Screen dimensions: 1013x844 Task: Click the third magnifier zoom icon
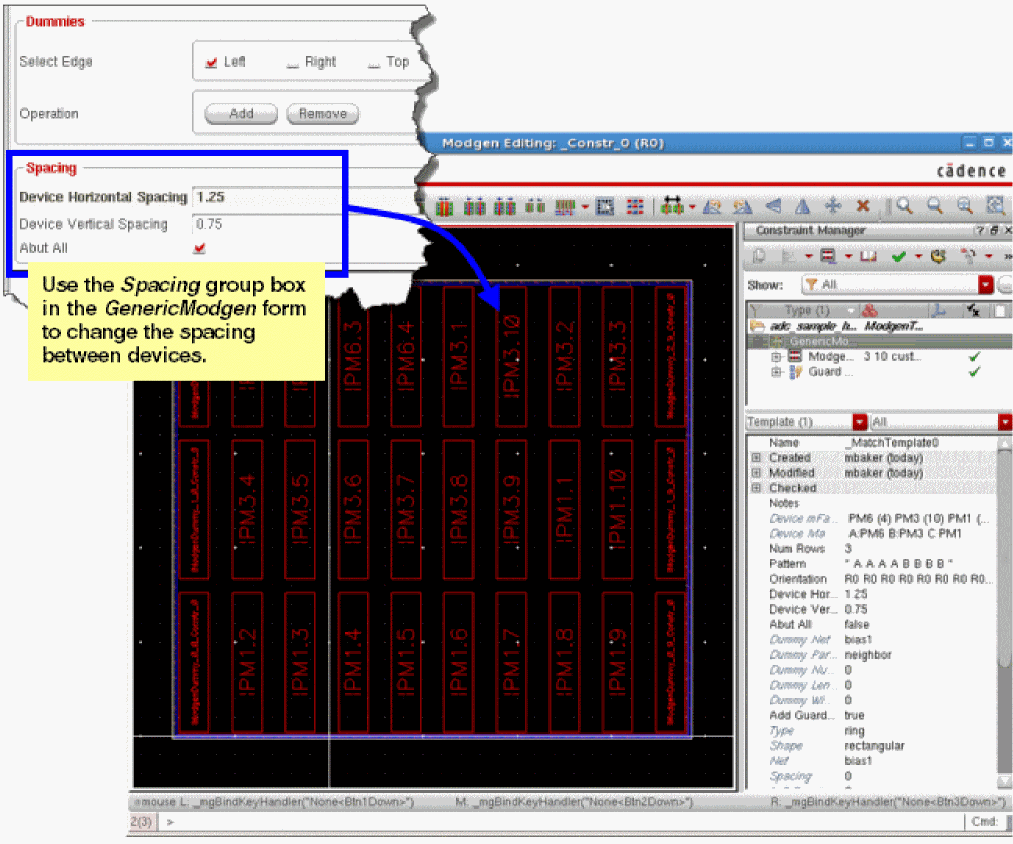[x=964, y=206]
